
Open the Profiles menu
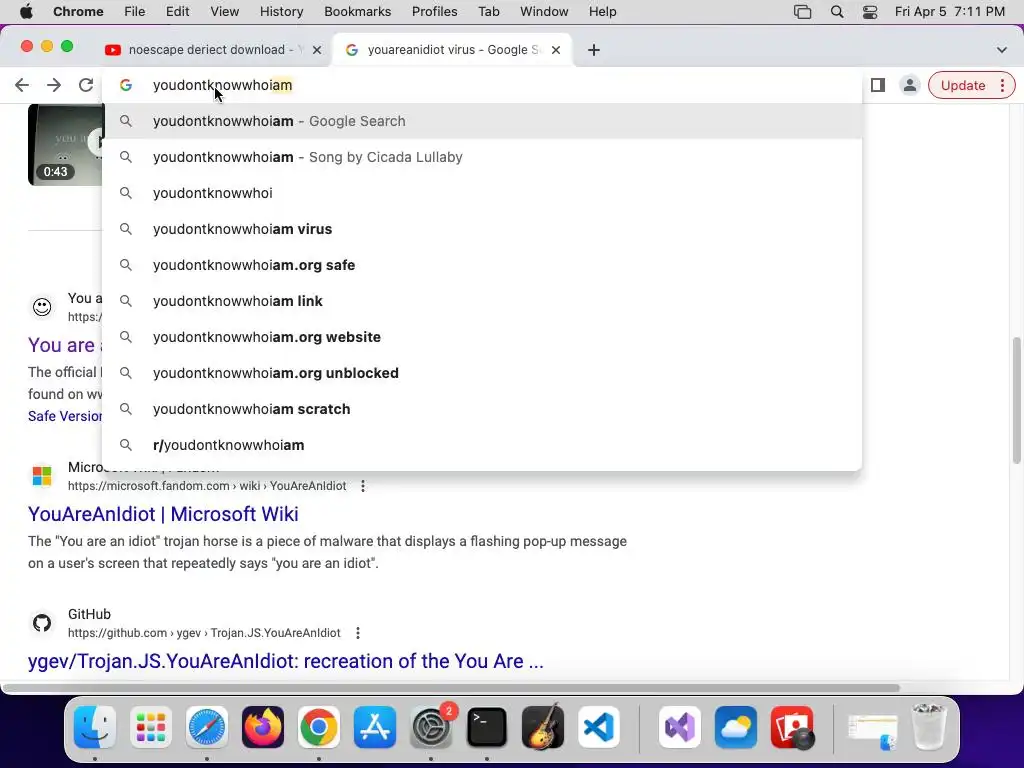[434, 11]
